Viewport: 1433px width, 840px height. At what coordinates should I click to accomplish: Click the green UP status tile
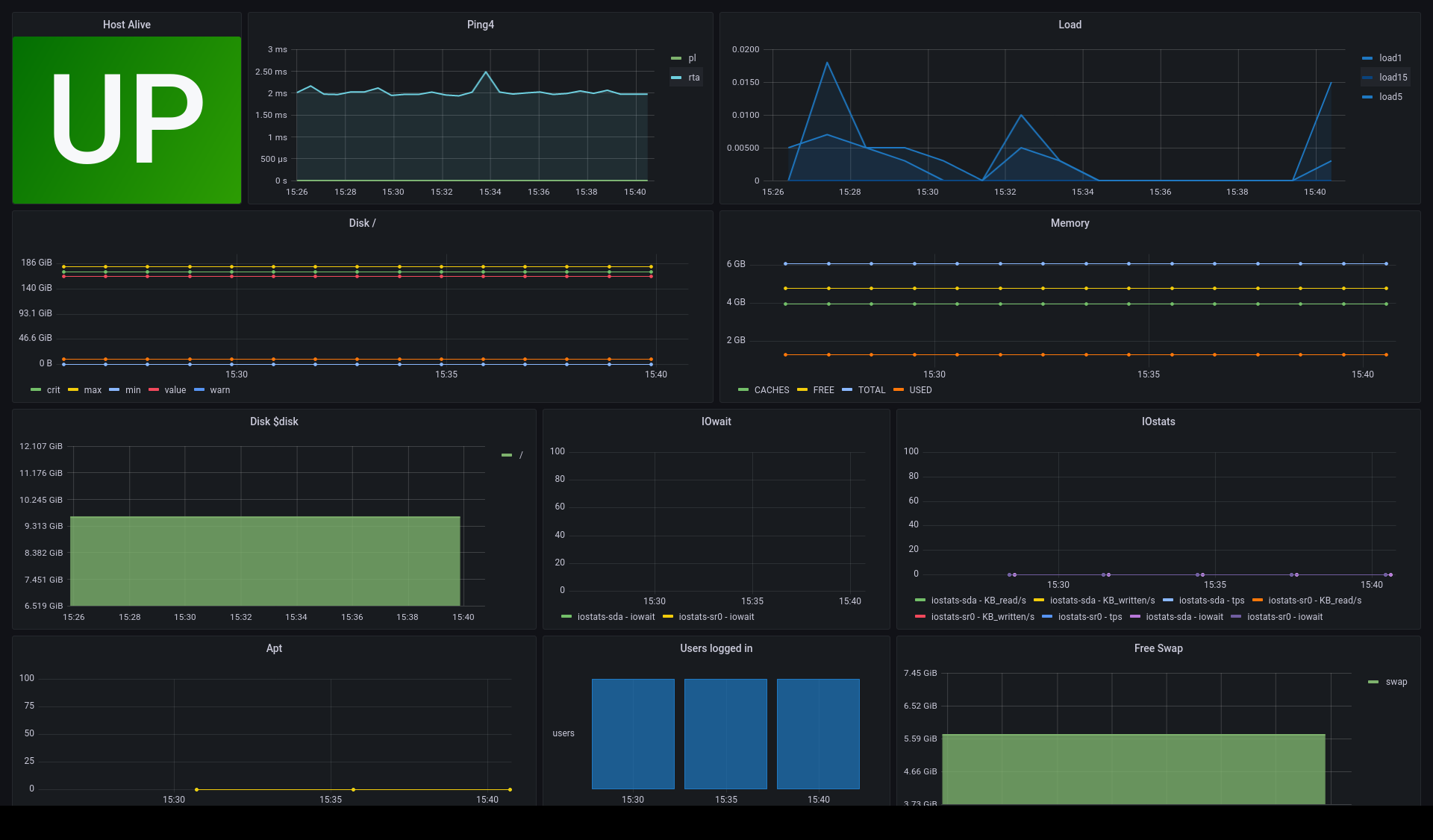pos(127,119)
